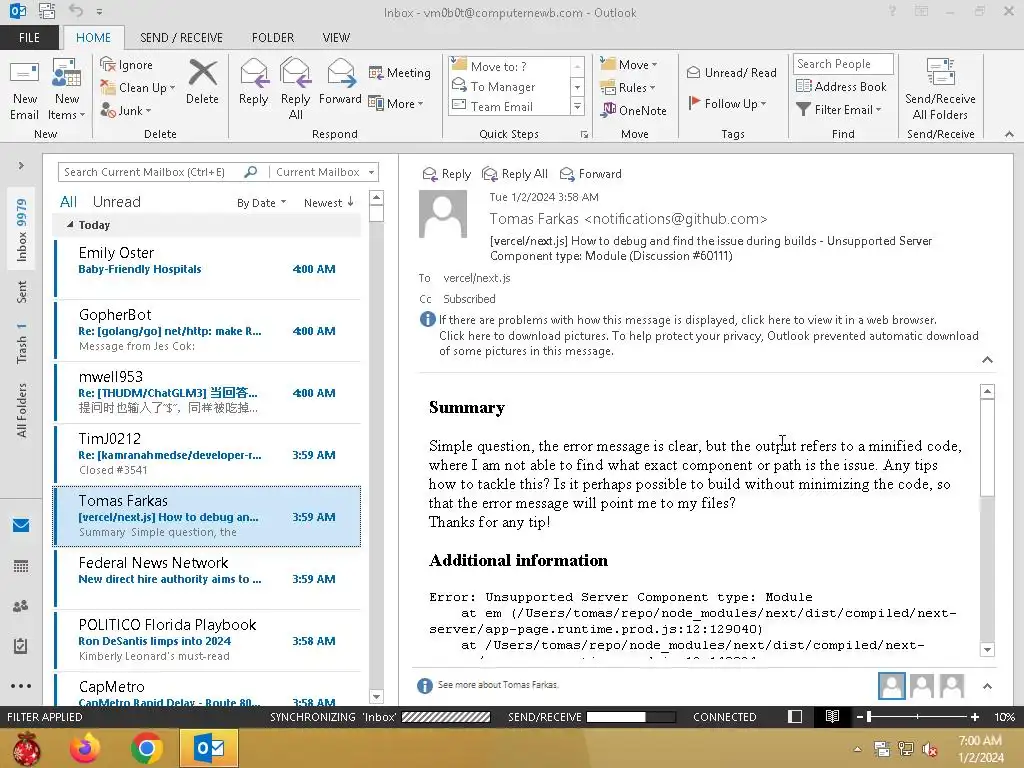The image size is (1024, 768).
Task: Click the Ignore conversation icon
Action: pyautogui.click(x=127, y=65)
